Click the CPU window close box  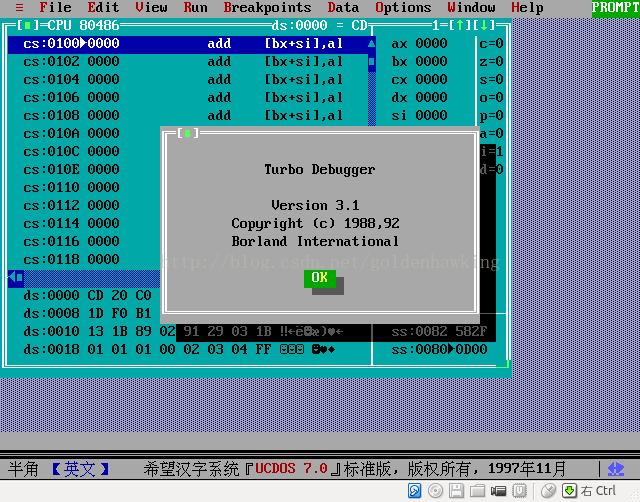[x=28, y=26]
